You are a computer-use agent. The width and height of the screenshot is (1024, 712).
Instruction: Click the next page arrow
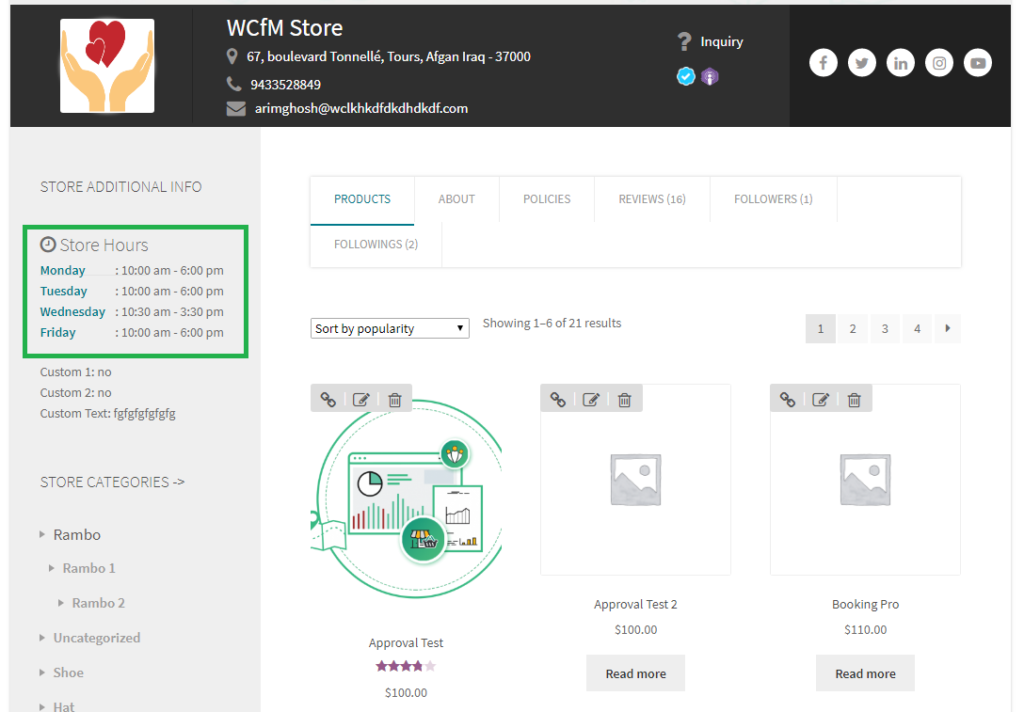point(948,329)
